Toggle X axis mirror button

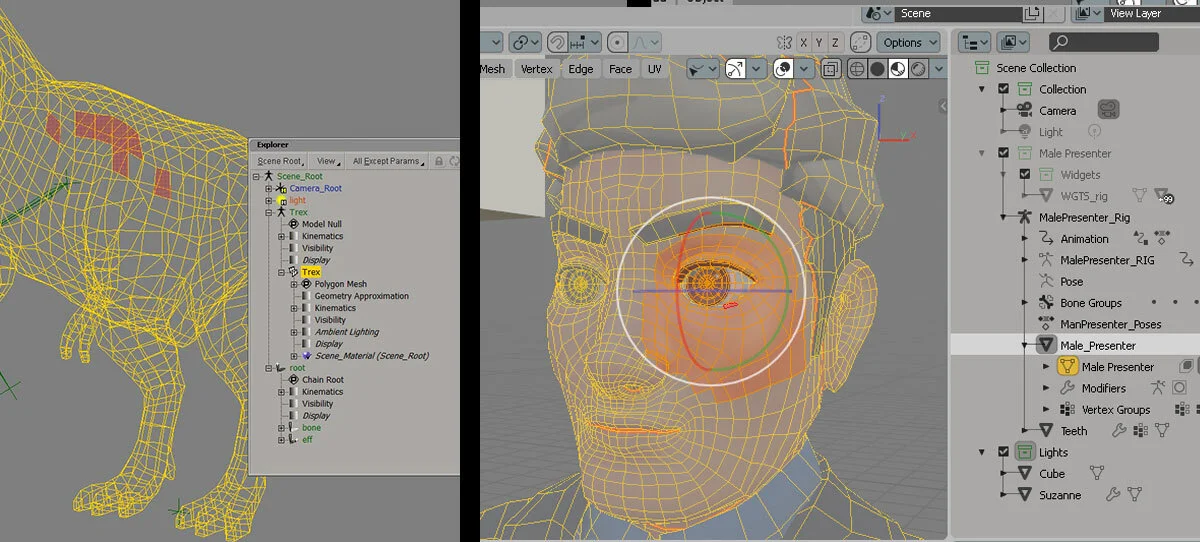click(802, 43)
